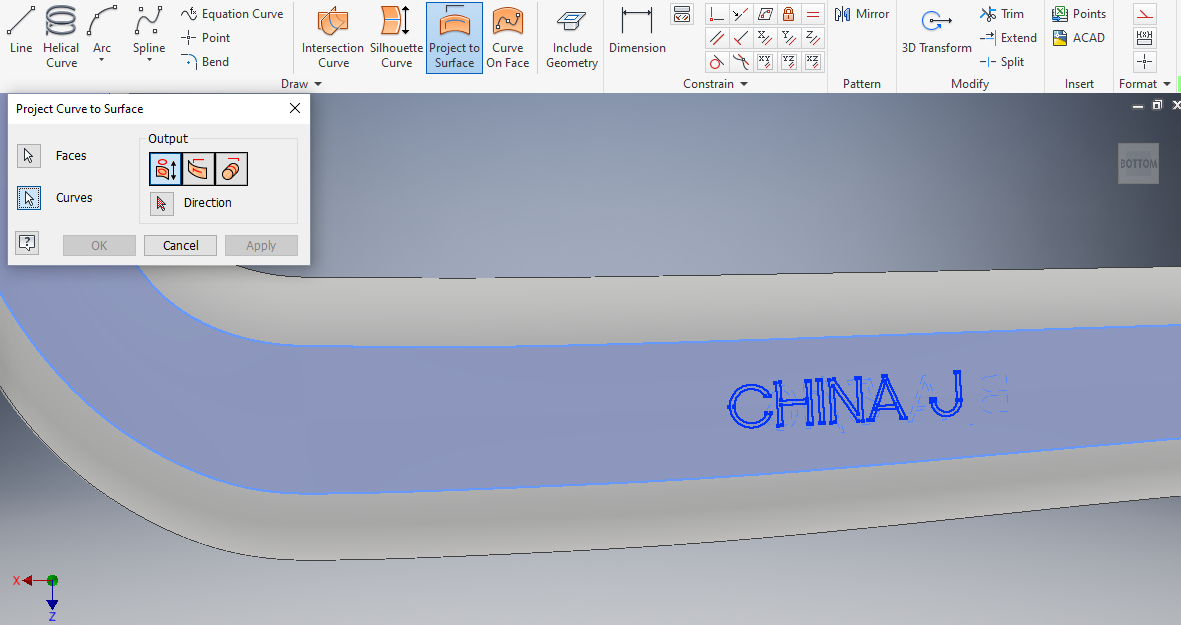This screenshot has height=625, width=1181.
Task: Enable the Direction selector
Action: tap(161, 203)
